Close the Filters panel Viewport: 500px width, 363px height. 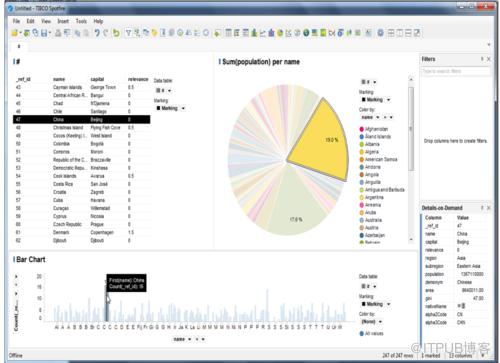(489, 59)
